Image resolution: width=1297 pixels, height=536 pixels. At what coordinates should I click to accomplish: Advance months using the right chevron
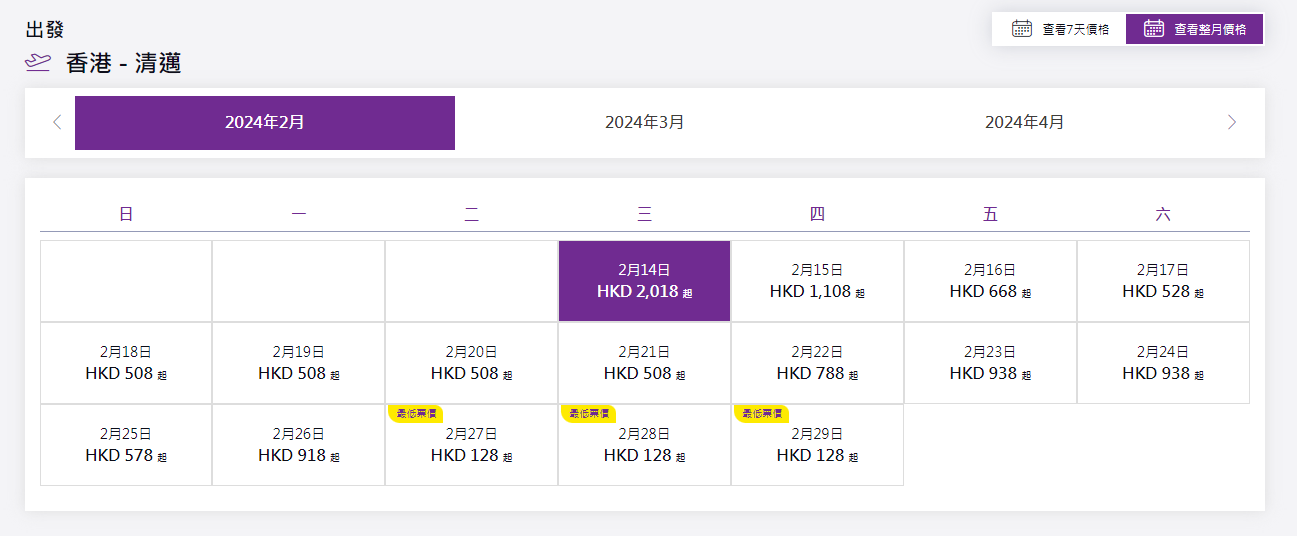[x=1231, y=122]
